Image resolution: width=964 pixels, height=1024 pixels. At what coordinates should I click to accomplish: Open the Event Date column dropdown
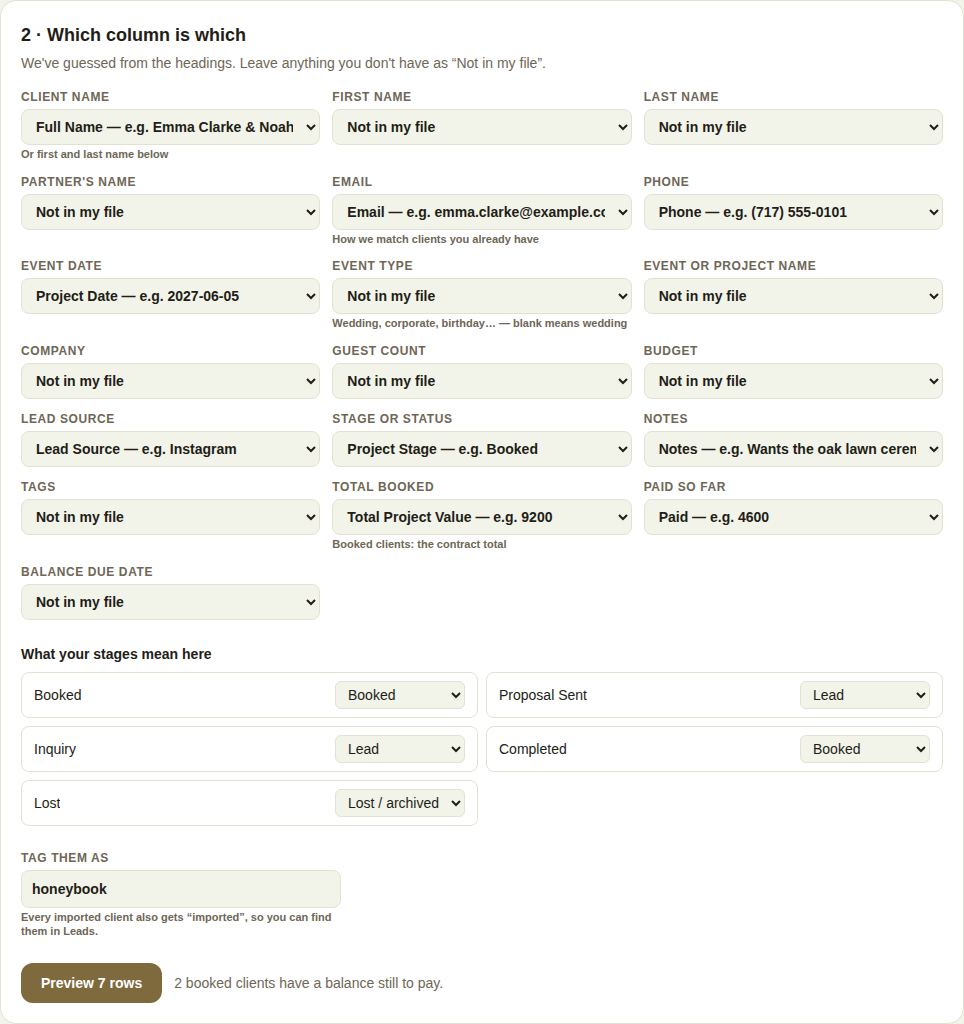click(170, 296)
